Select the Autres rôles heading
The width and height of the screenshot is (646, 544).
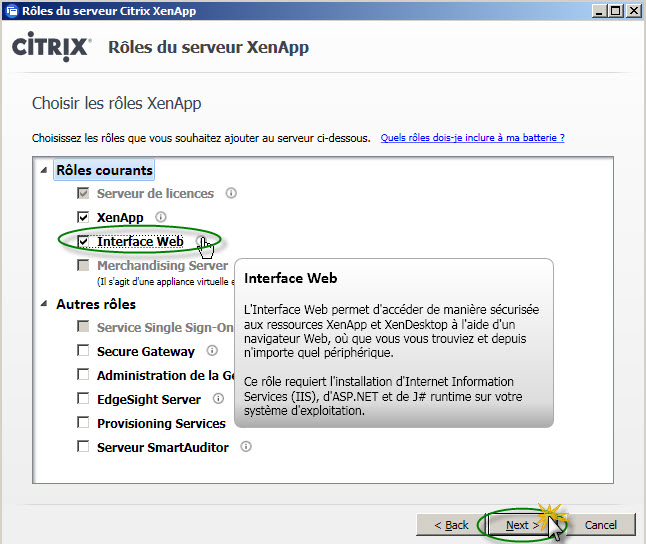coord(96,304)
